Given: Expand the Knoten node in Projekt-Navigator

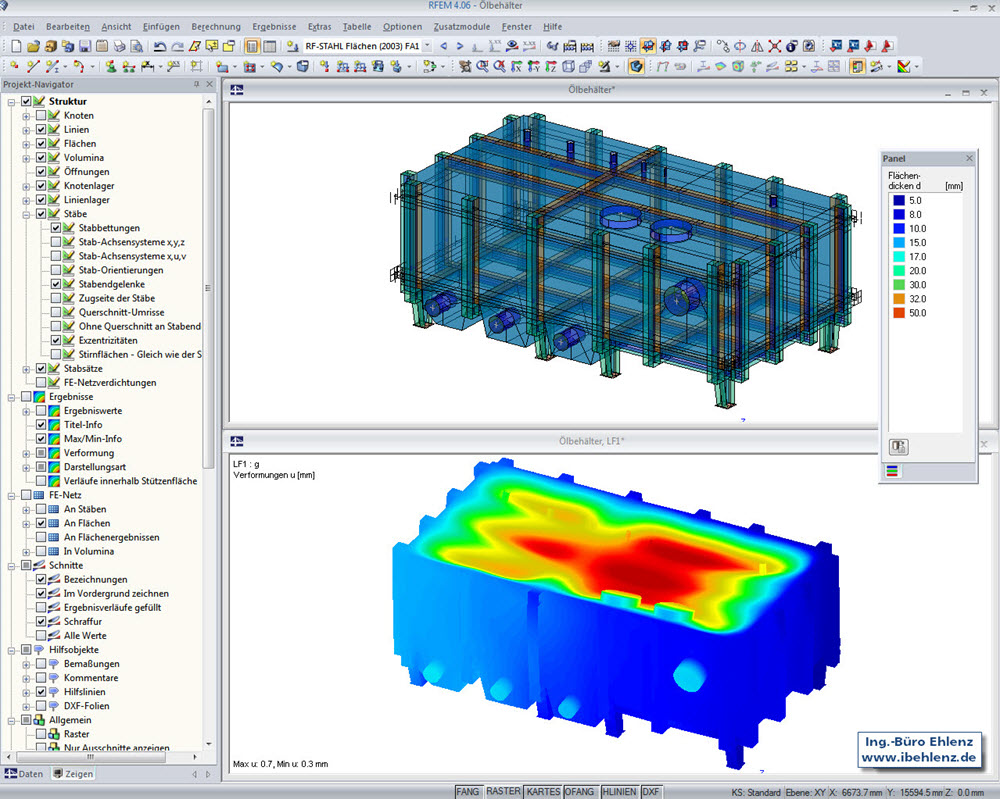Looking at the screenshot, I should tap(26, 115).
